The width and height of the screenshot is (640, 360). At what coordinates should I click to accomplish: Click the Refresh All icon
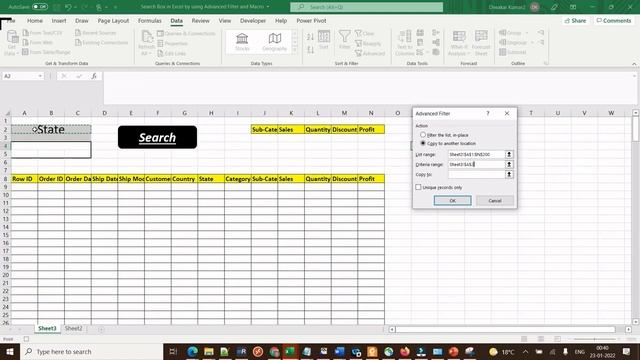pos(146,42)
